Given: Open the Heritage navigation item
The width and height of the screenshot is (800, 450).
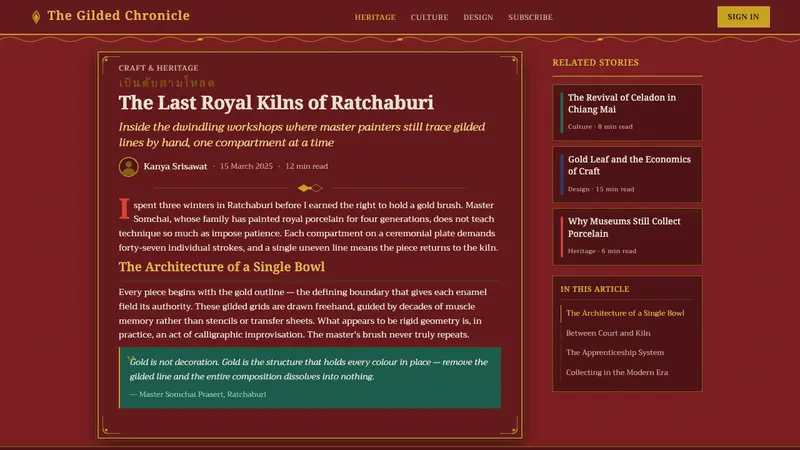Looking at the screenshot, I should click(x=375, y=17).
